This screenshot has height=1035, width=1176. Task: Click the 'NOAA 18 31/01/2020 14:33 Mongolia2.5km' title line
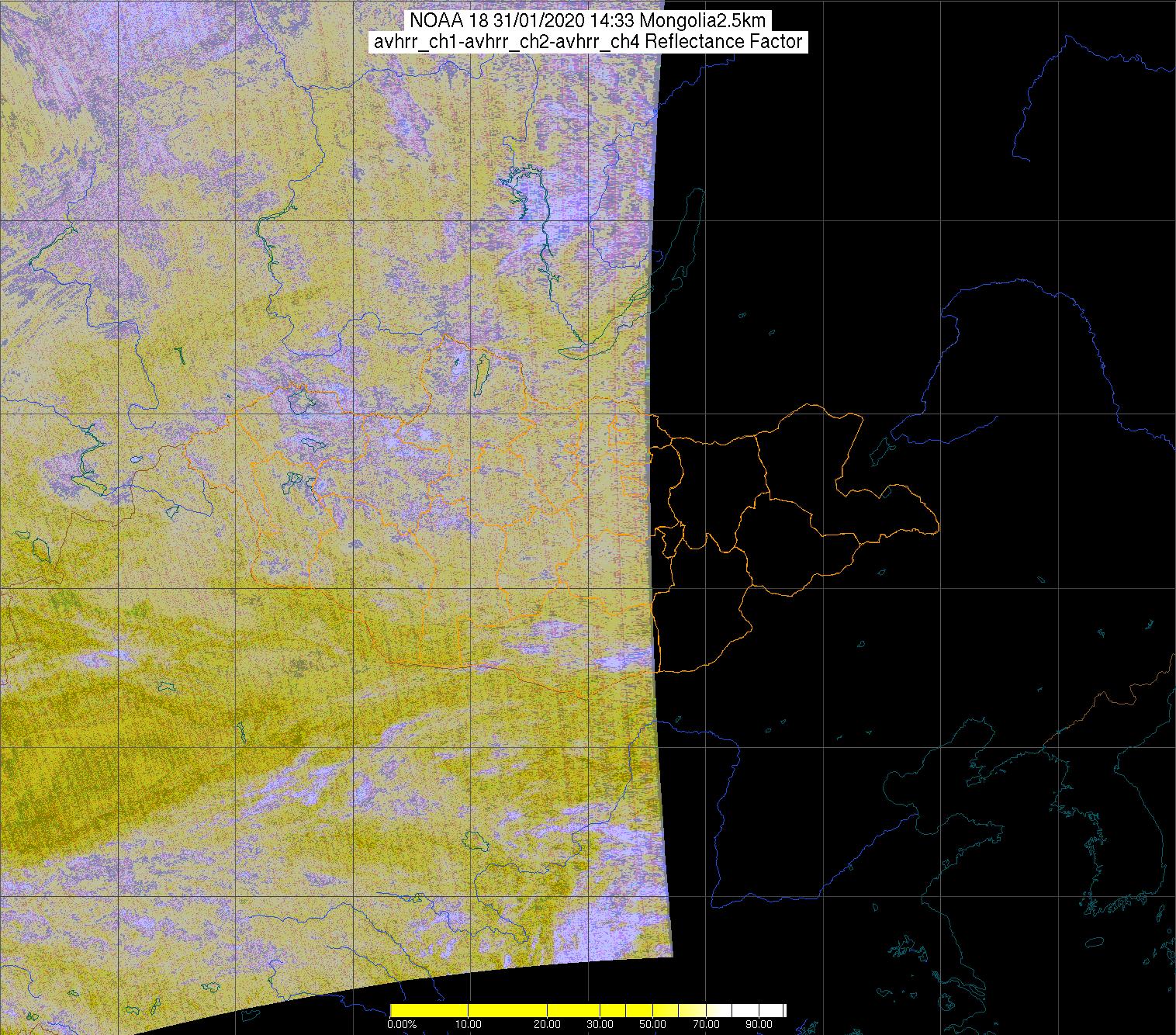pyautogui.click(x=587, y=20)
